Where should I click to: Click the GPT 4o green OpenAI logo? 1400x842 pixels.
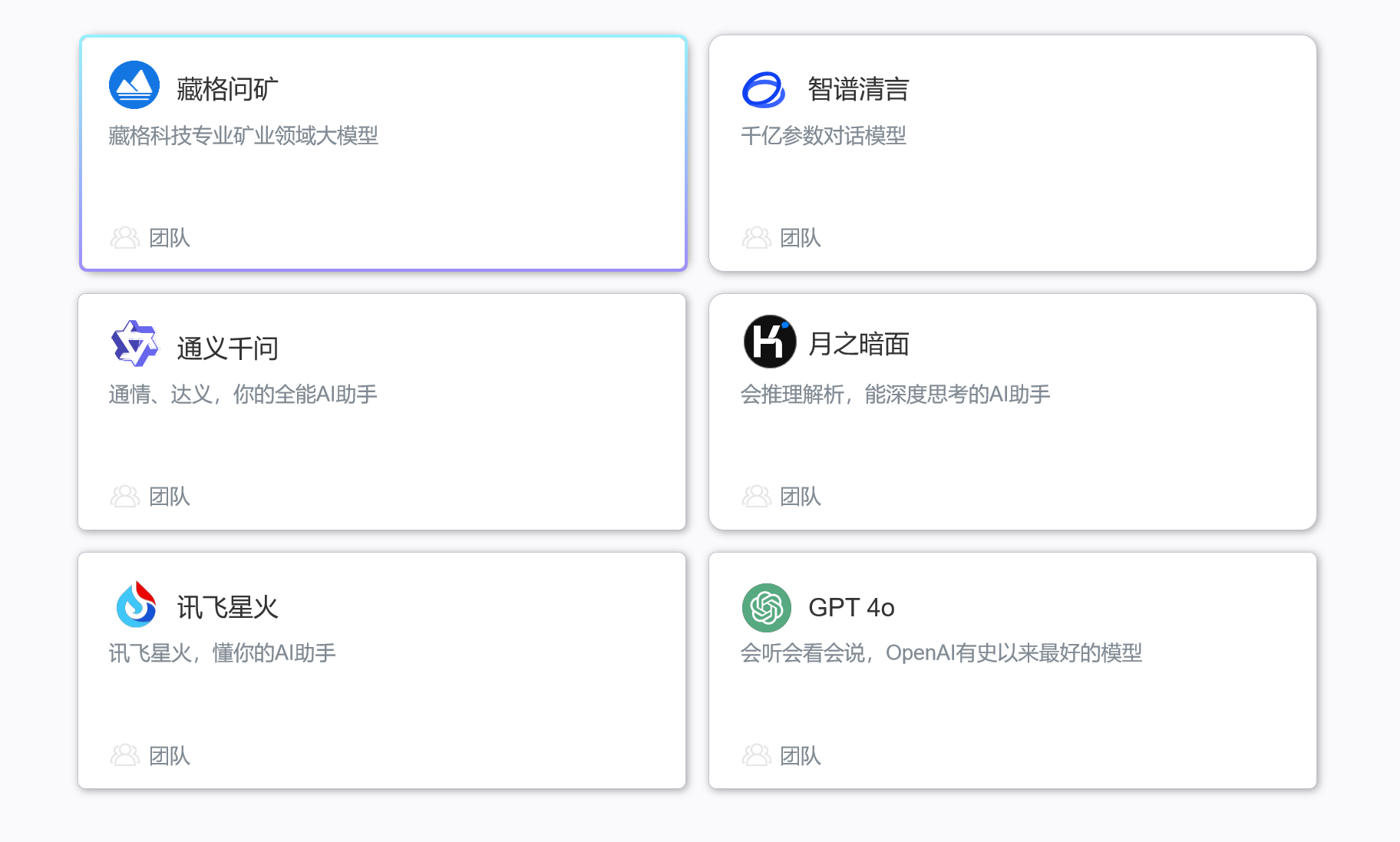(767, 608)
